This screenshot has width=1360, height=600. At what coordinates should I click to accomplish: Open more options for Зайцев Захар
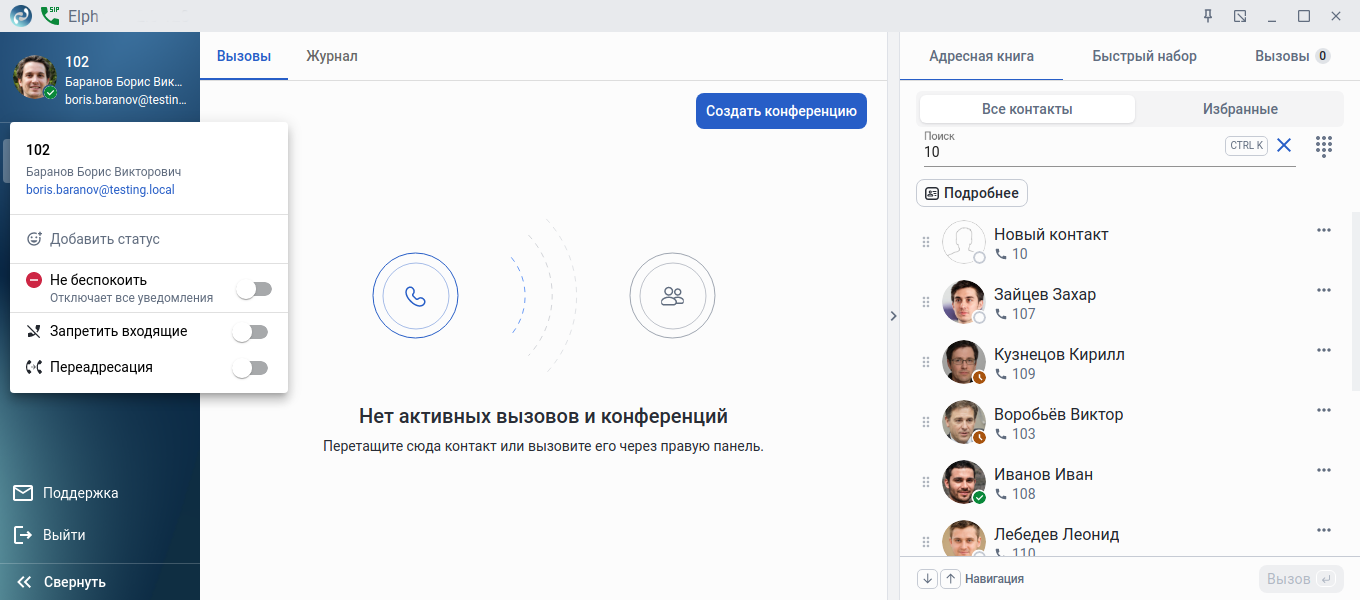click(x=1324, y=291)
